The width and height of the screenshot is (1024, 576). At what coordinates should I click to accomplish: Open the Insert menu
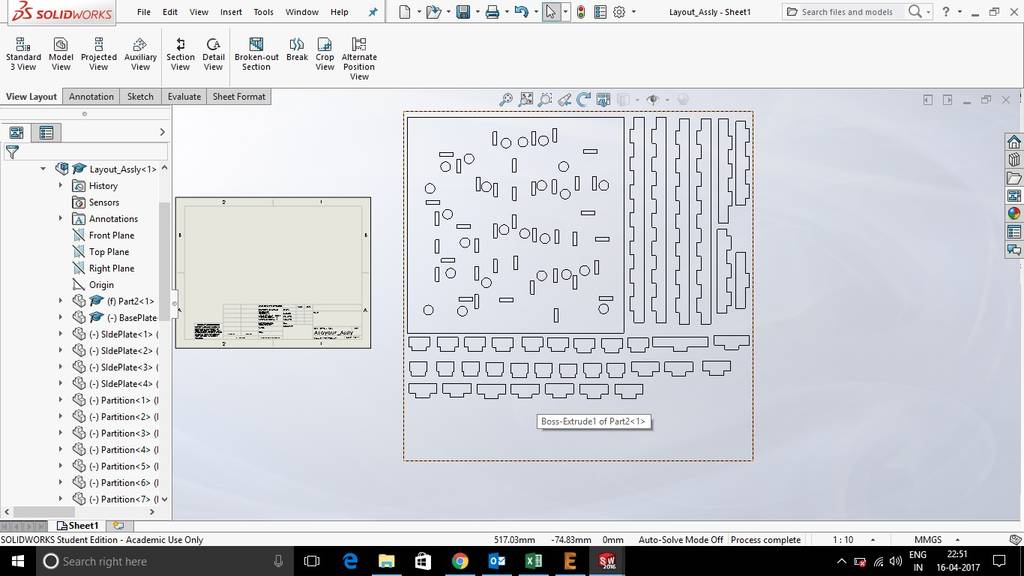pos(231,12)
